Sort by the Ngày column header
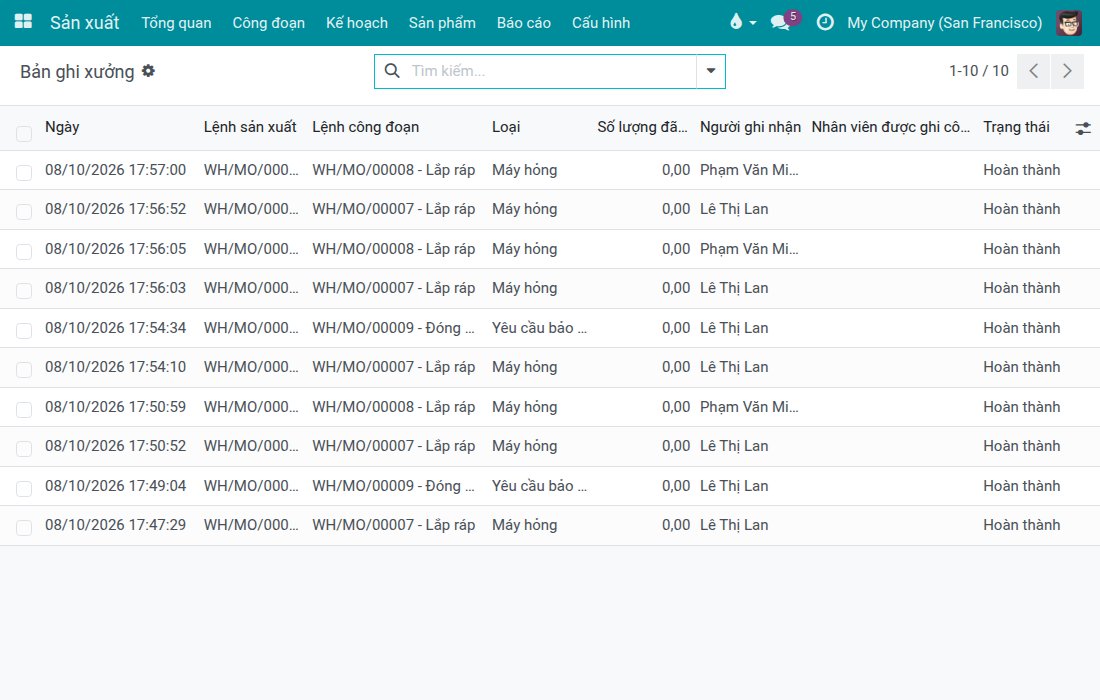1100x700 pixels. click(x=62, y=127)
